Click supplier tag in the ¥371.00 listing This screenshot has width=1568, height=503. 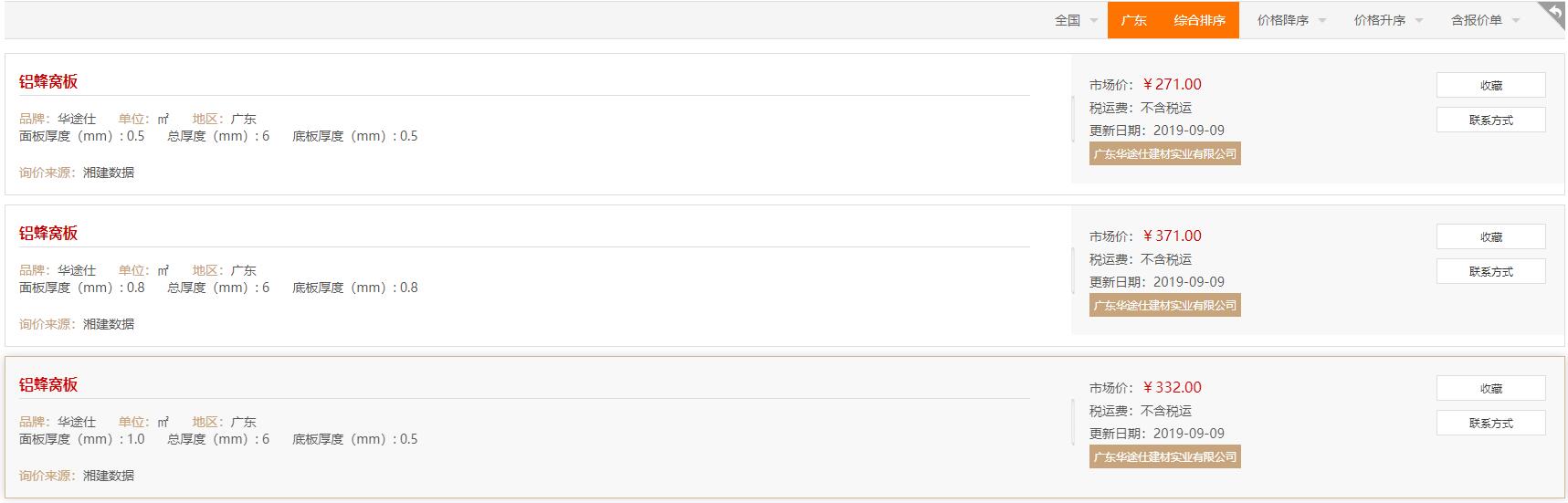click(1164, 305)
